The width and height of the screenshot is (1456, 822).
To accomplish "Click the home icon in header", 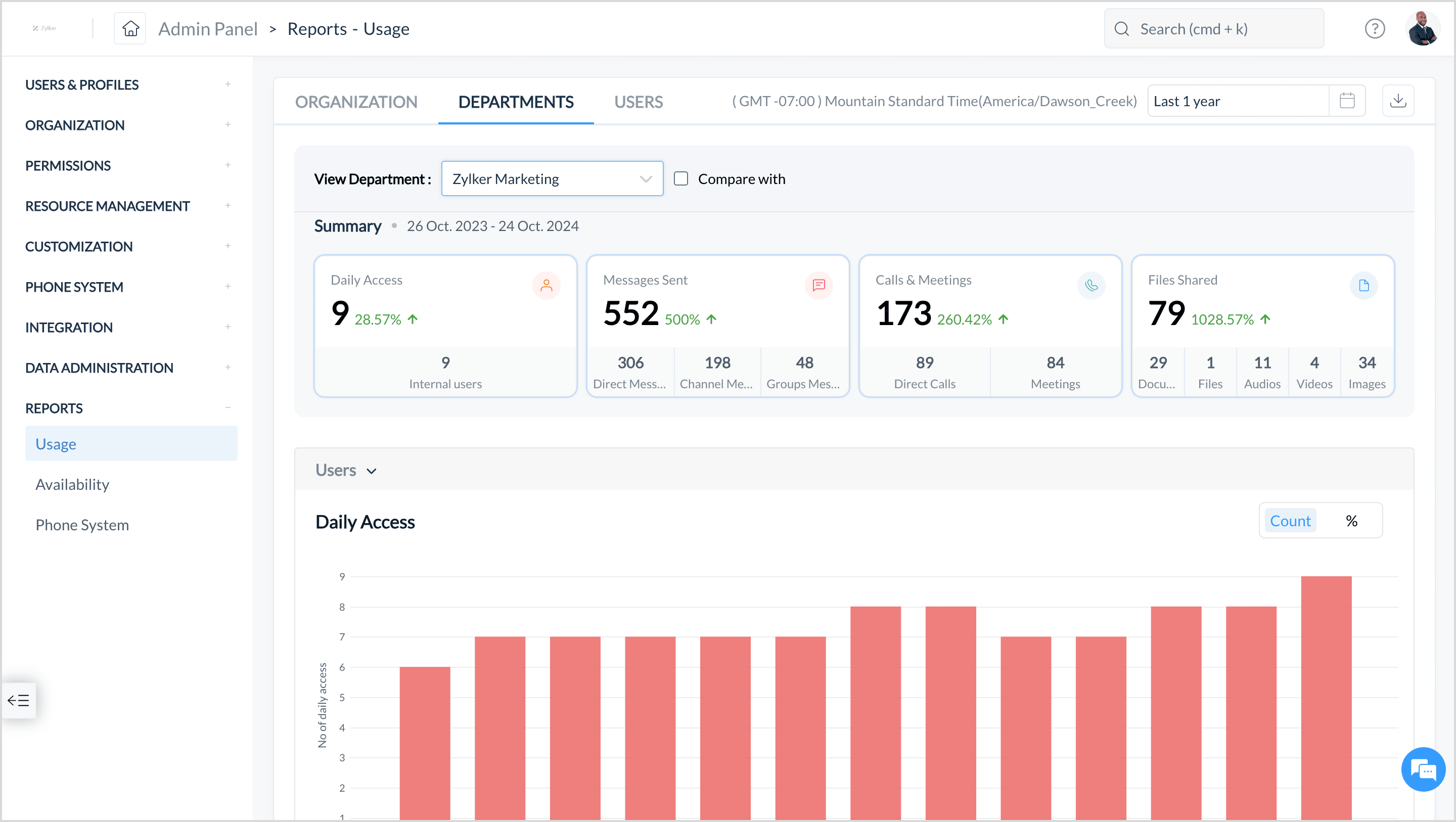I will (x=130, y=28).
